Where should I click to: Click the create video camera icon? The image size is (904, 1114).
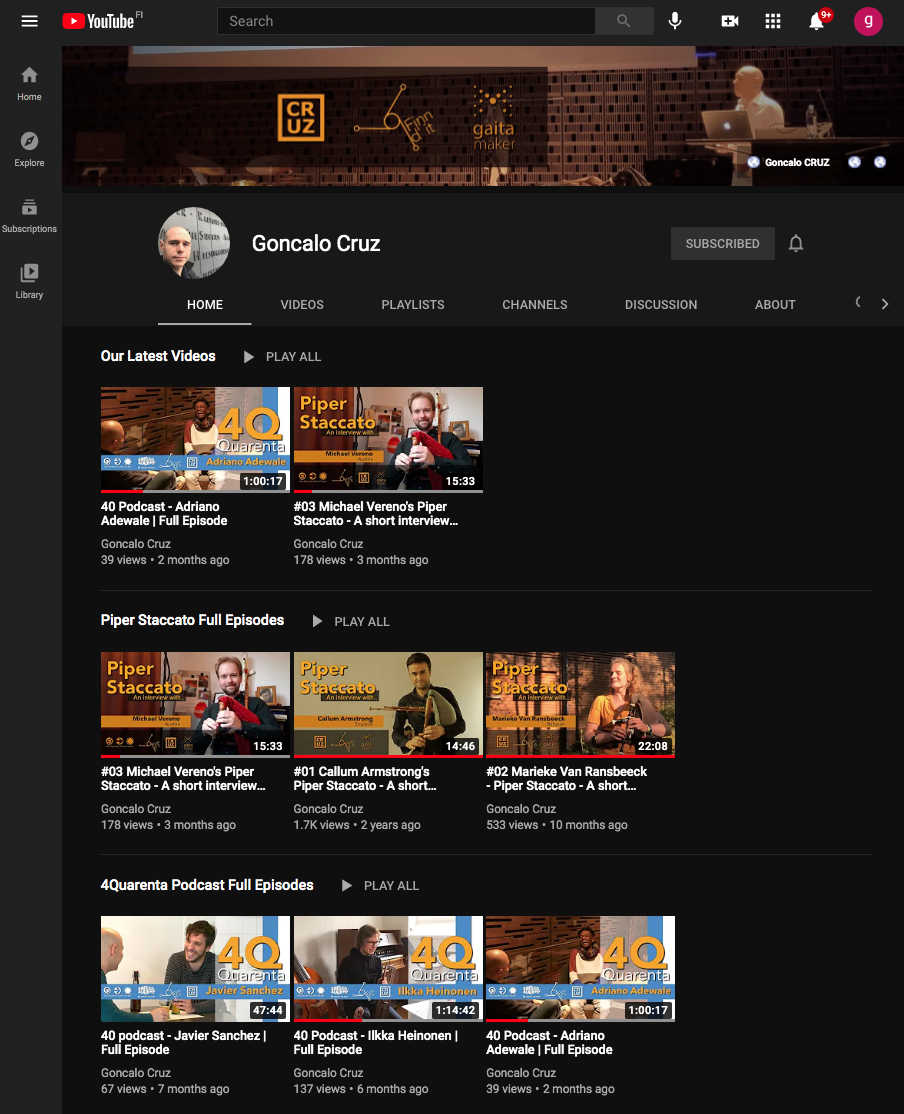[x=729, y=20]
